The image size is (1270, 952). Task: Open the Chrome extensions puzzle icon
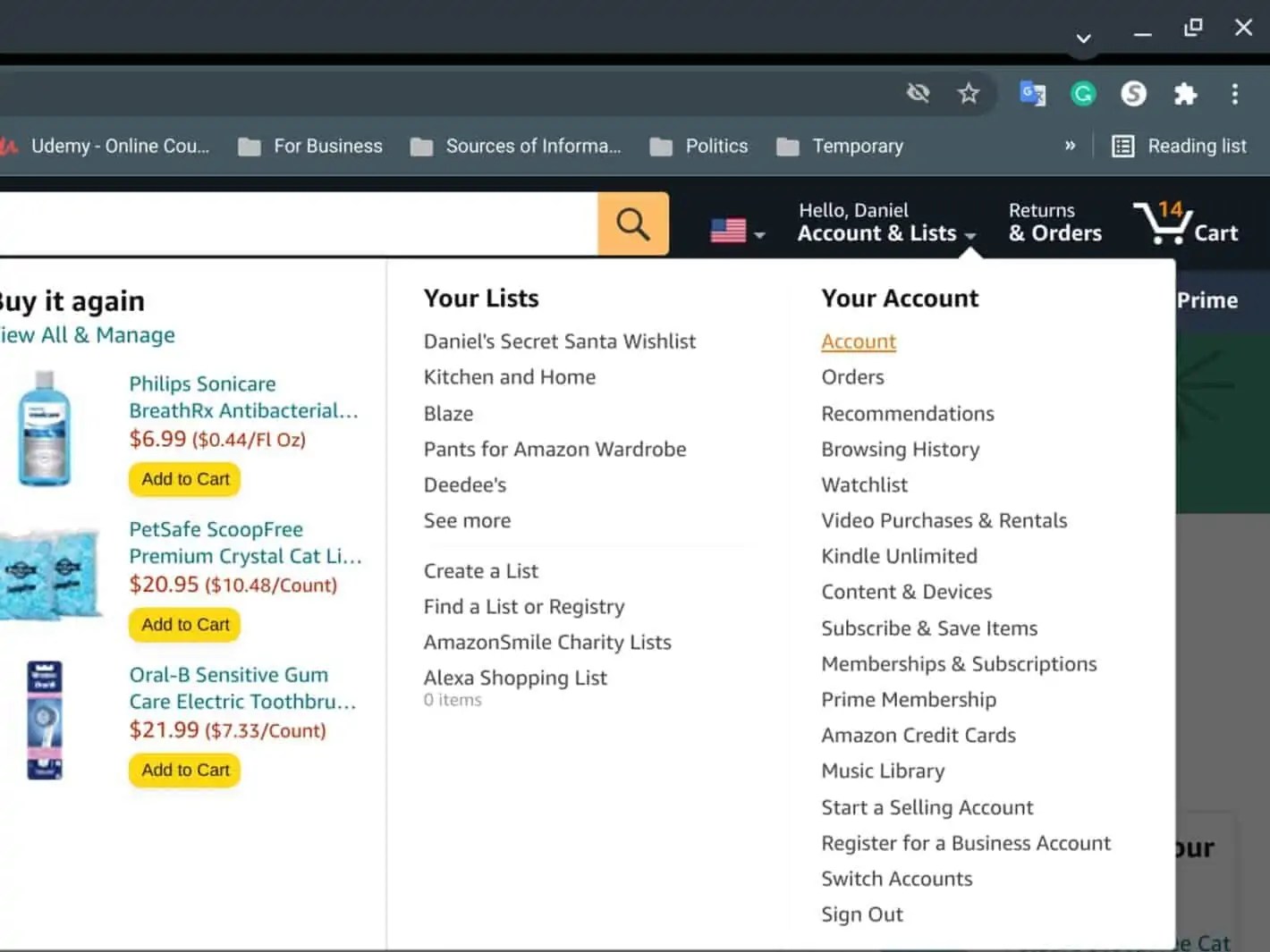(x=1186, y=93)
